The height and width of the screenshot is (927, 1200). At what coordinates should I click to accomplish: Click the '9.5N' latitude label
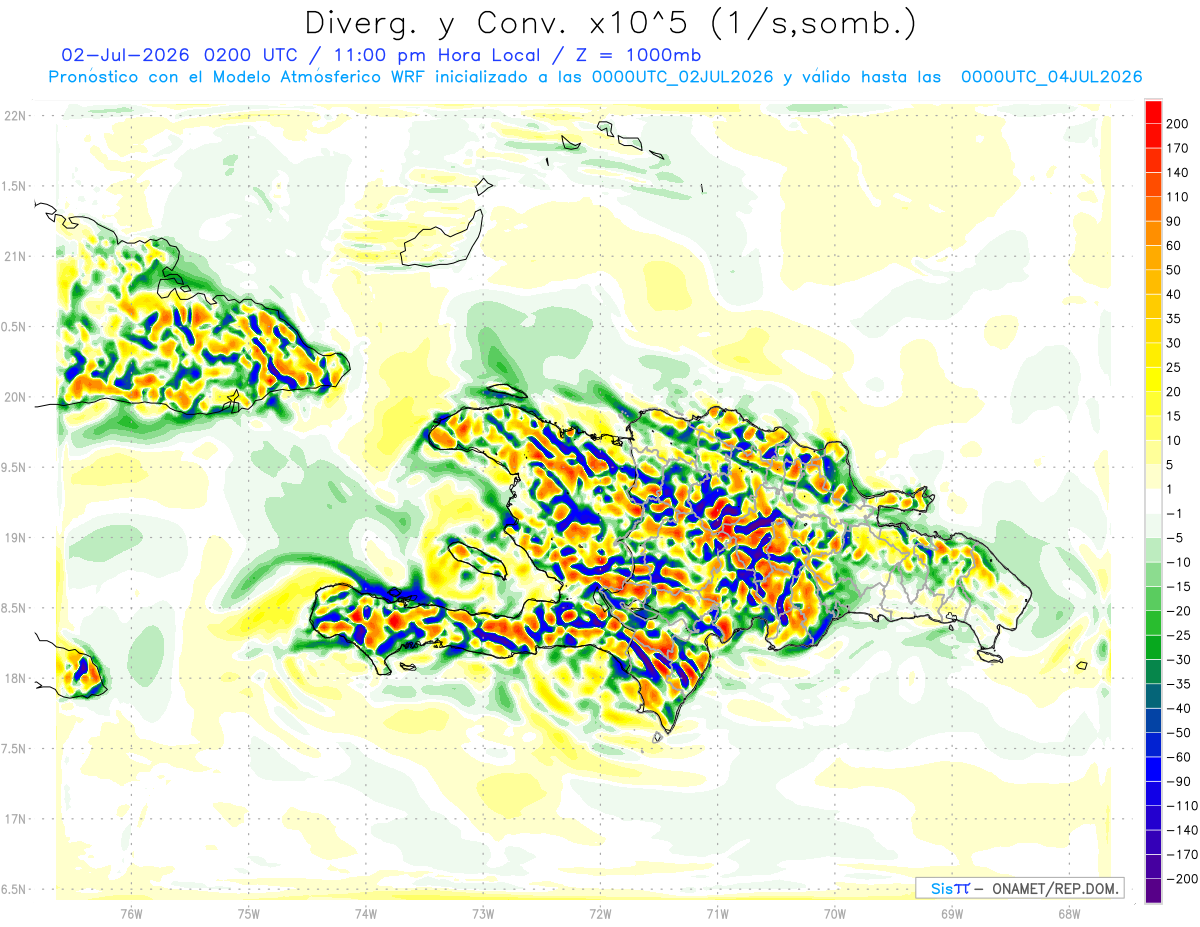[x=14, y=468]
